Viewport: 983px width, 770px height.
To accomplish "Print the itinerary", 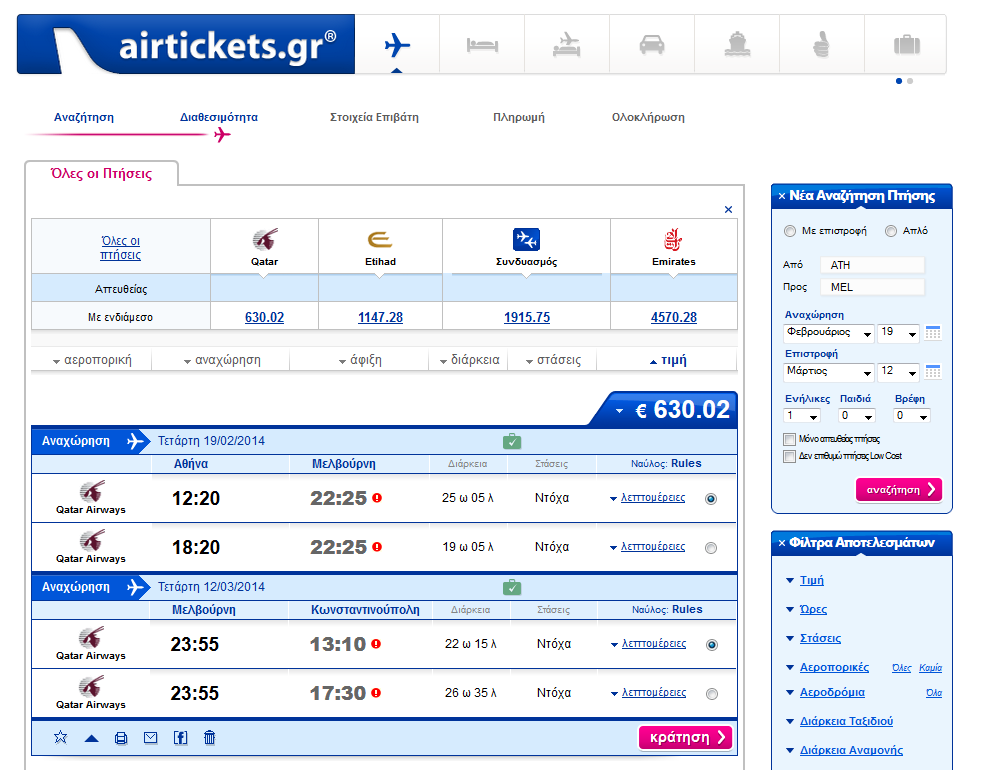I will tap(121, 738).
